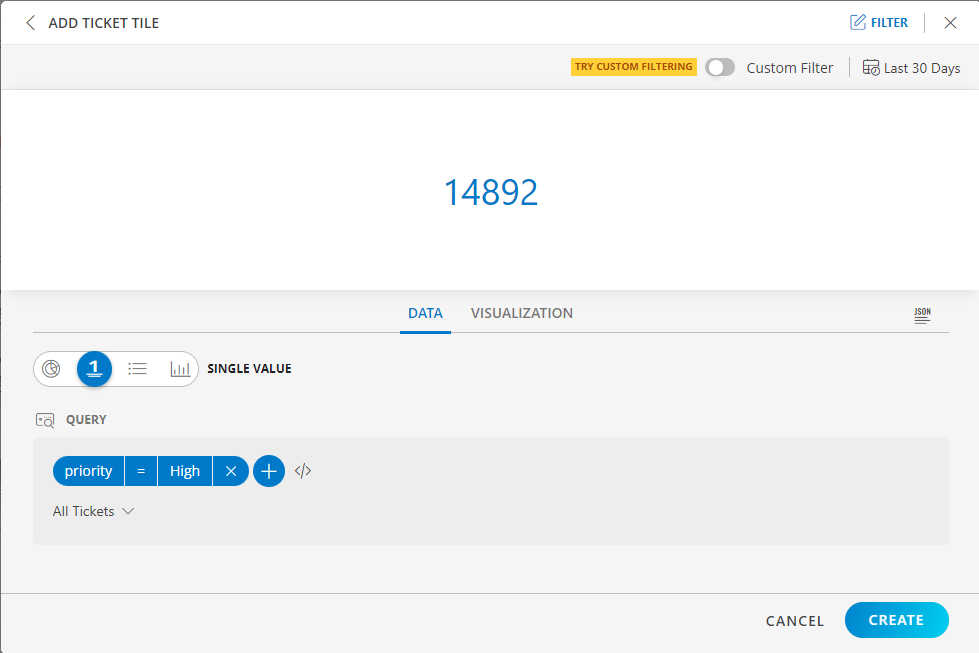This screenshot has height=653, width=979.
Task: Click the query search icon
Action: pos(45,420)
